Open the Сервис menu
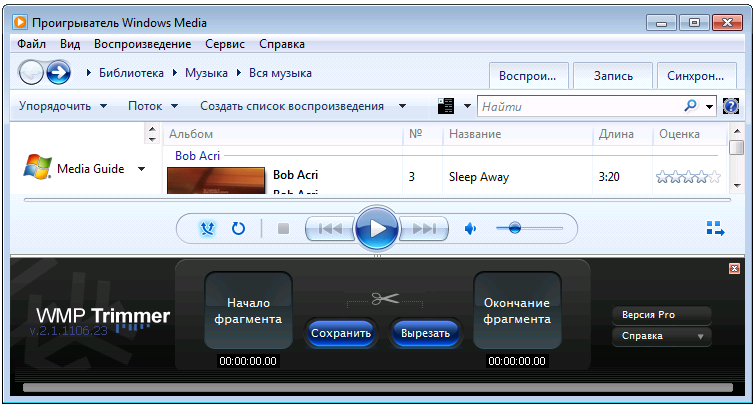 click(x=225, y=44)
